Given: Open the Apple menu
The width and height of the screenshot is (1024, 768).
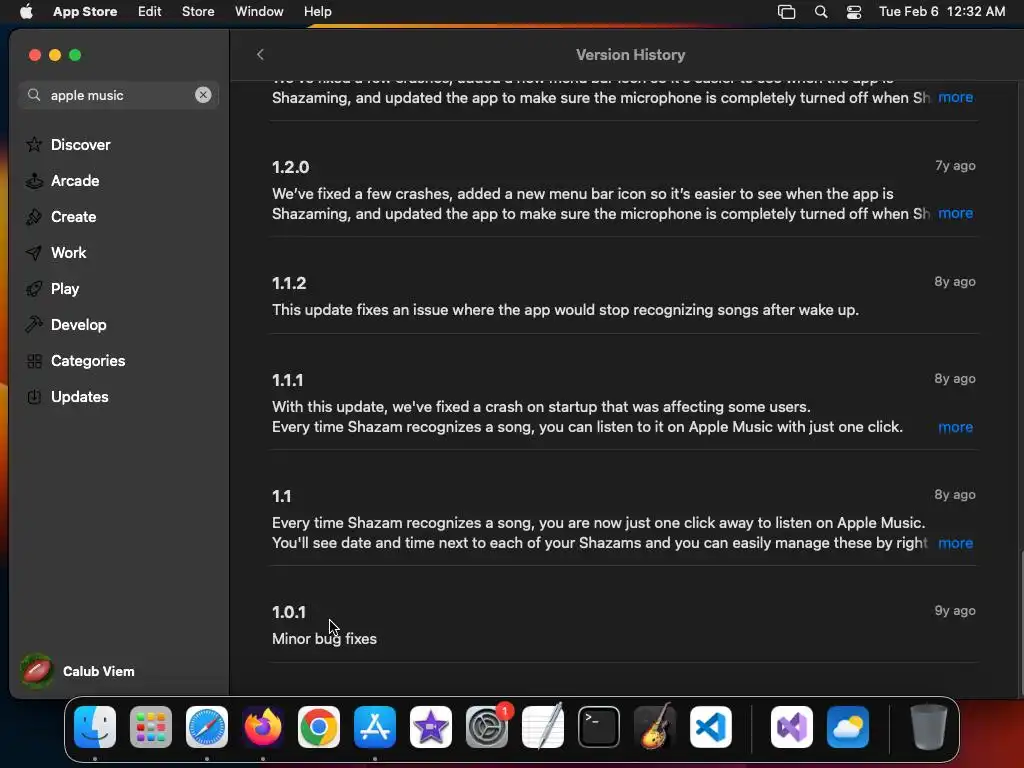Looking at the screenshot, I should [26, 12].
